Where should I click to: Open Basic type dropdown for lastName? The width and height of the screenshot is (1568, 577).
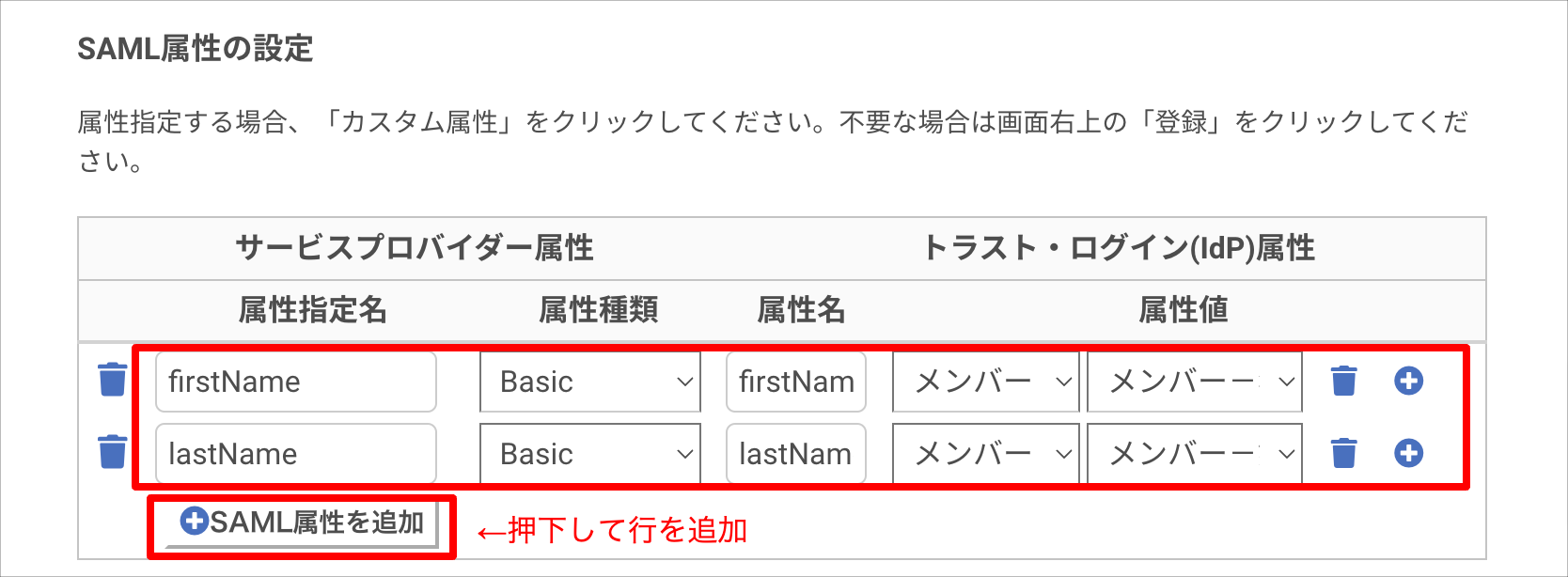[590, 454]
